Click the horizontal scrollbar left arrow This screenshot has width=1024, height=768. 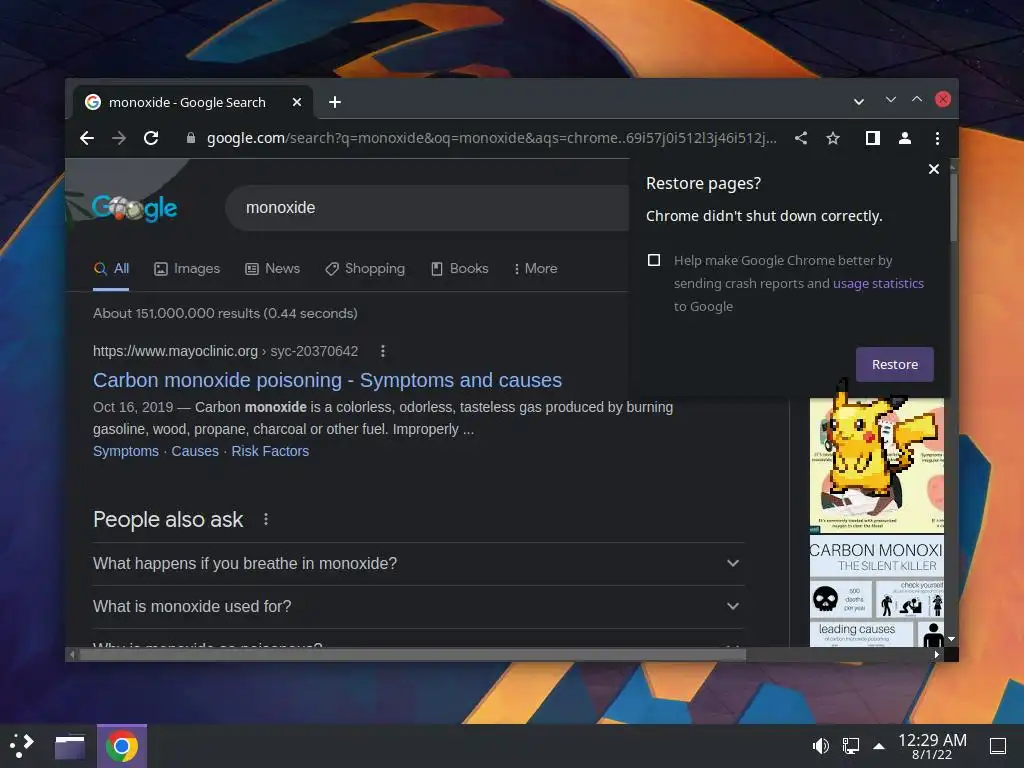(x=72, y=654)
